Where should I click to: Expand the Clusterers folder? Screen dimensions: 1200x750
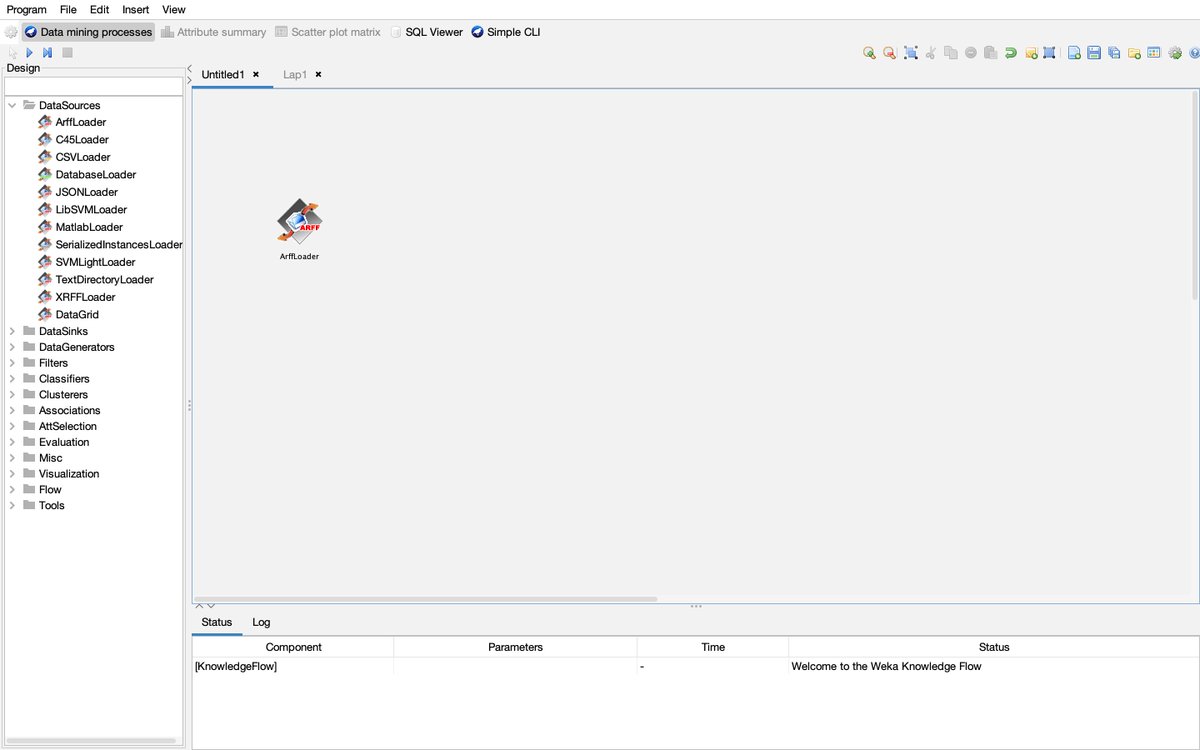12,395
